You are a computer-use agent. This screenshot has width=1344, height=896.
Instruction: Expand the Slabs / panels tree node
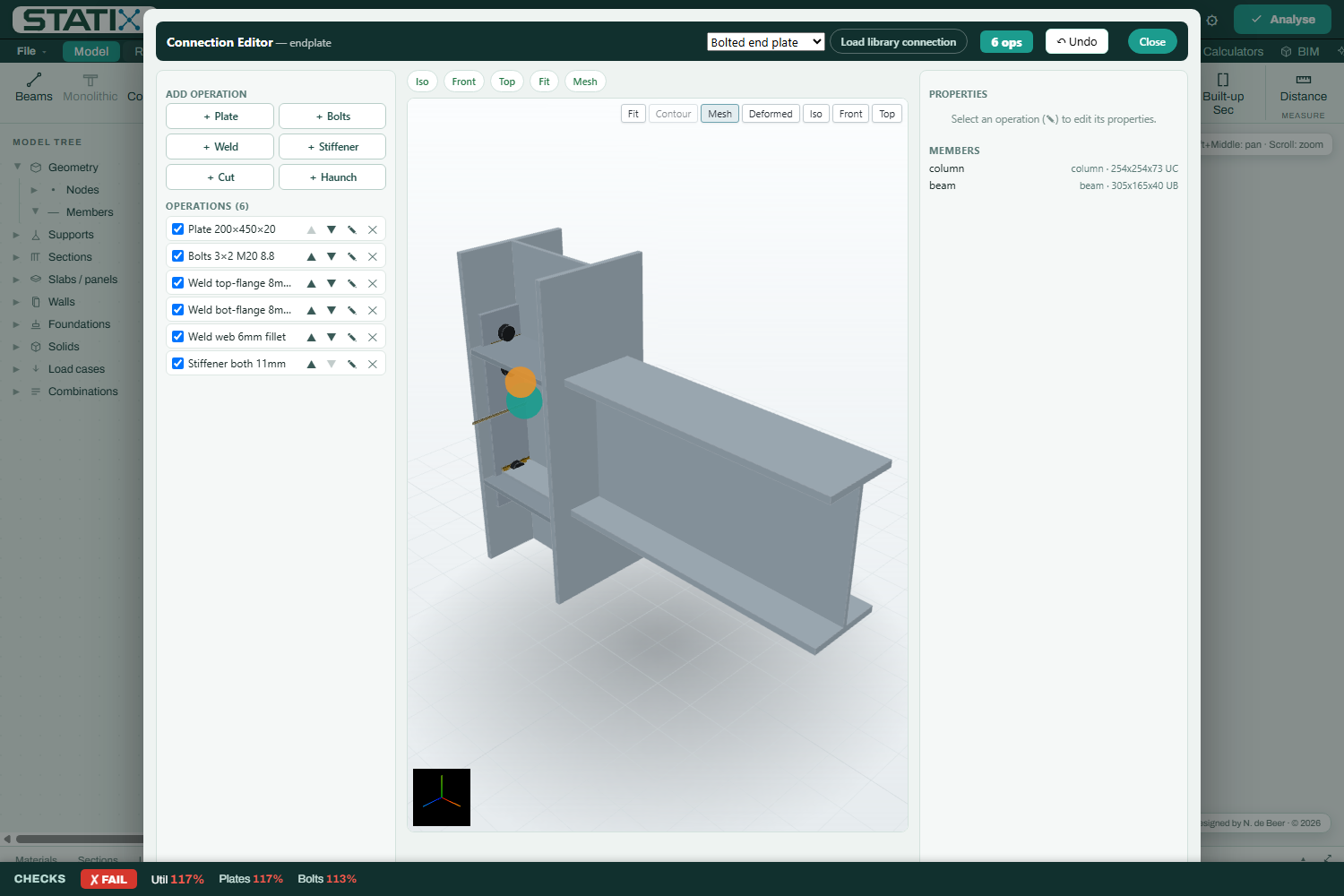[x=16, y=280]
